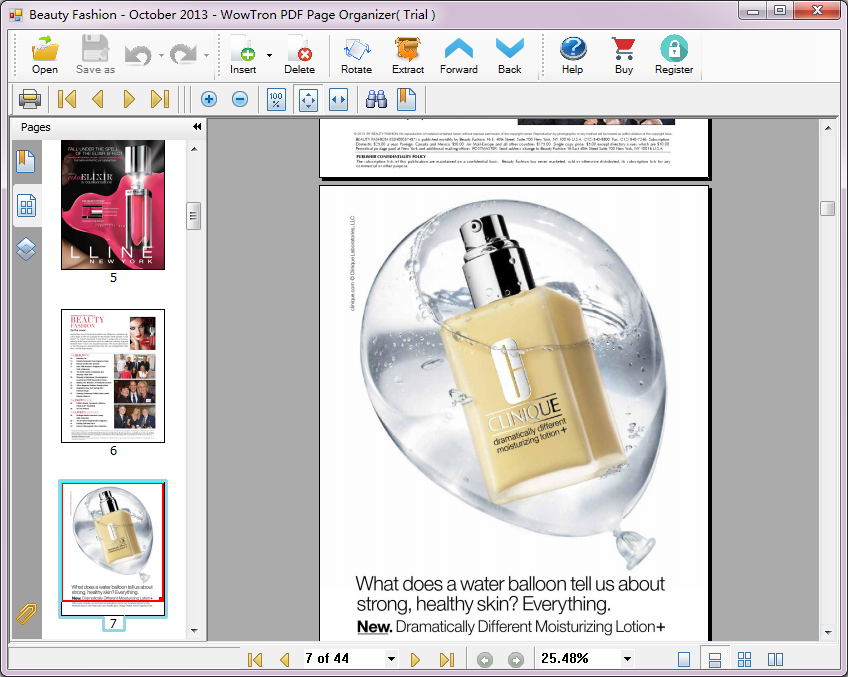Click the Rotate page tool

coord(356,54)
